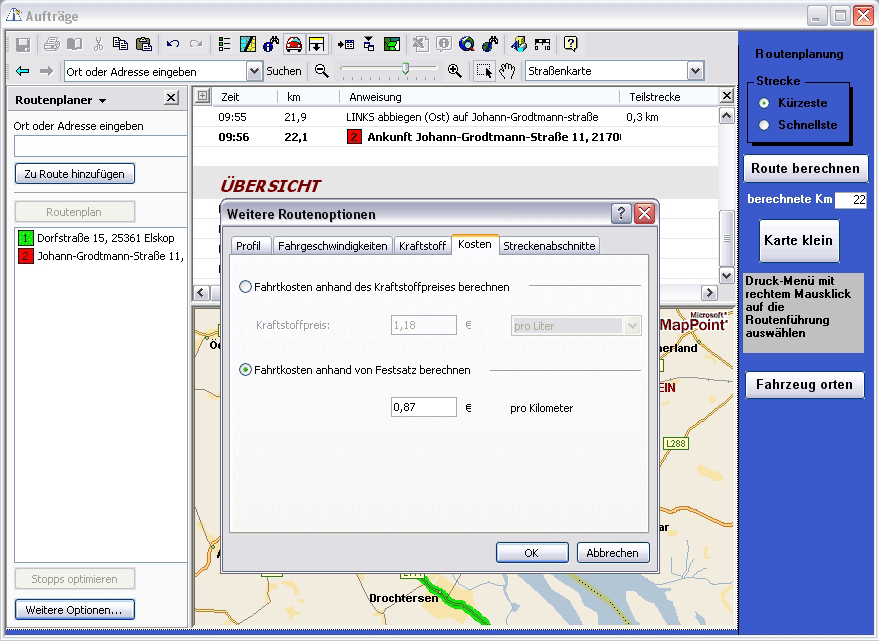The height and width of the screenshot is (641, 879).
Task: Click the zoom out magnifier icon
Action: point(322,71)
